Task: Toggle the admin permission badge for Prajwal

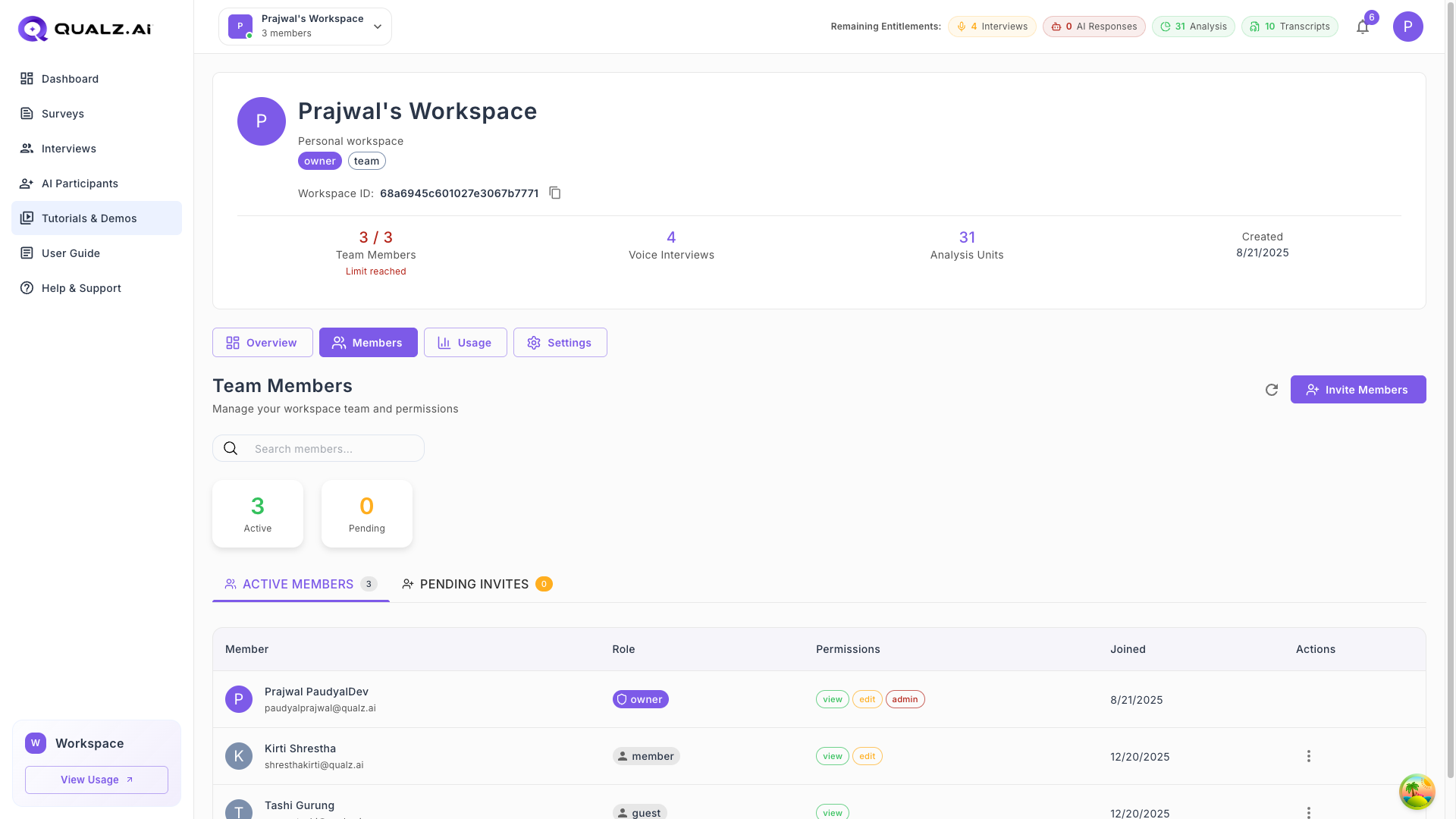Action: [x=905, y=698]
